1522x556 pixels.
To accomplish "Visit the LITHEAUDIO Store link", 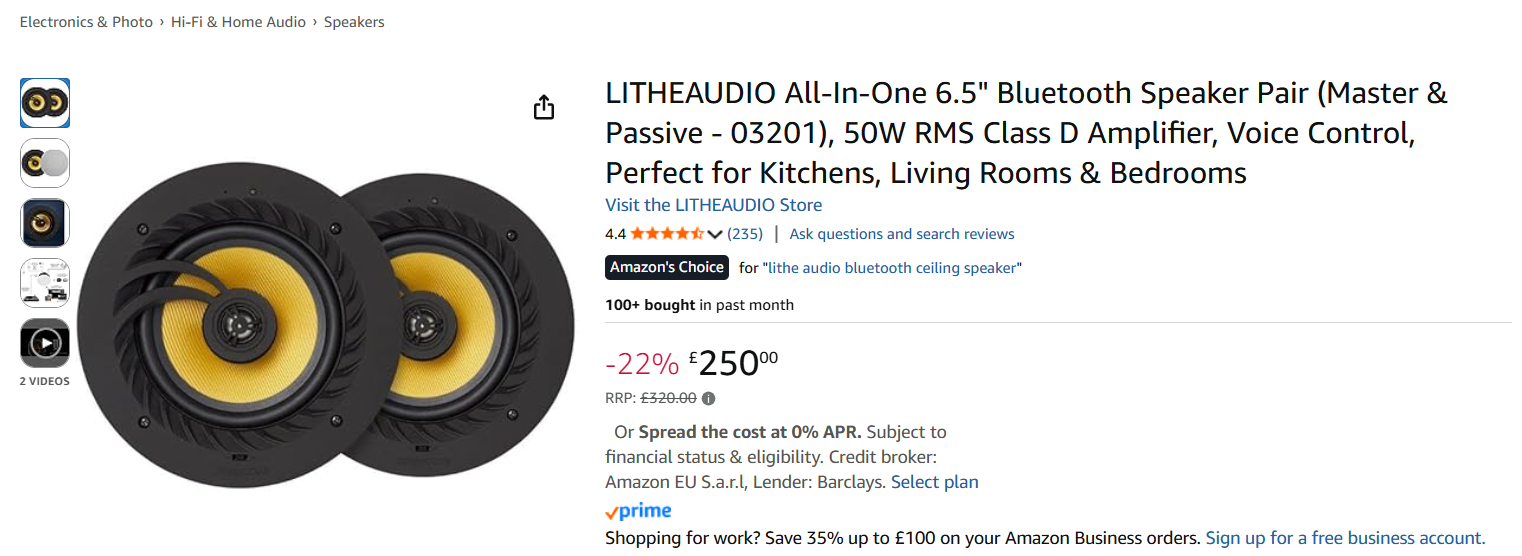I will pos(713,205).
